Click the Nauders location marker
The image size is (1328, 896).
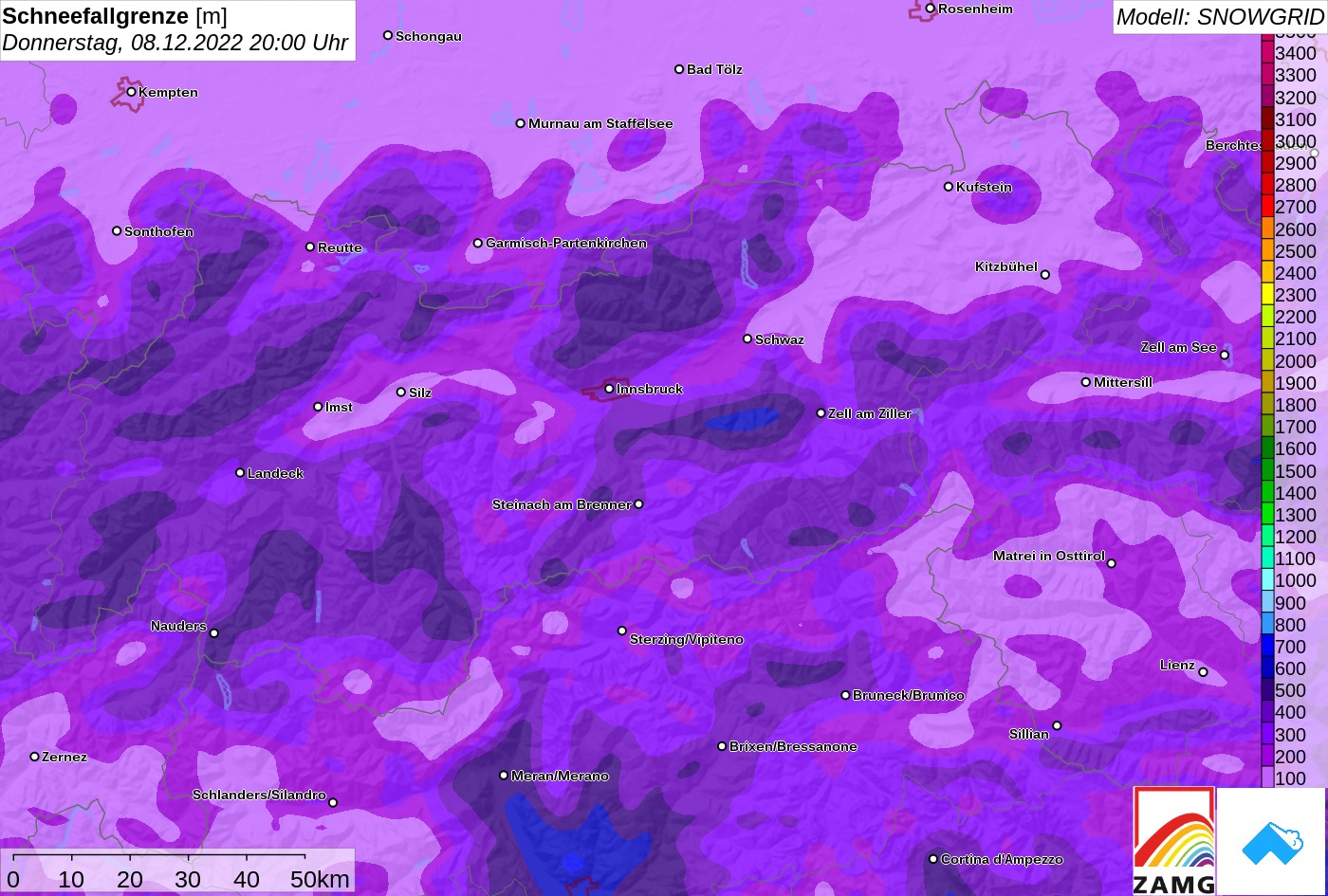[214, 633]
